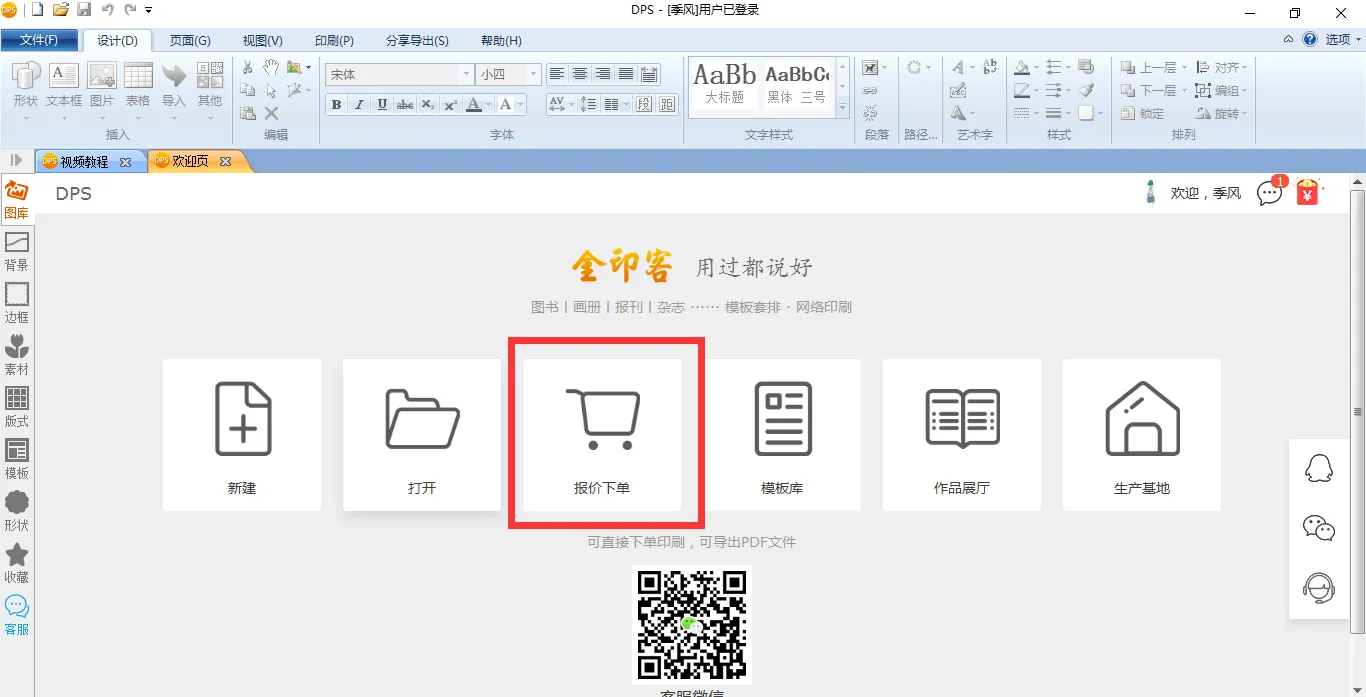Toggle italic text formatting
Image resolution: width=1366 pixels, height=697 pixels.
click(x=359, y=105)
